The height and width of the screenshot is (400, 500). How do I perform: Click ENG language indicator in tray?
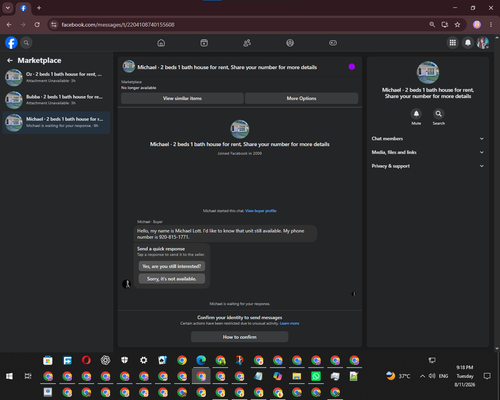click(x=443, y=376)
